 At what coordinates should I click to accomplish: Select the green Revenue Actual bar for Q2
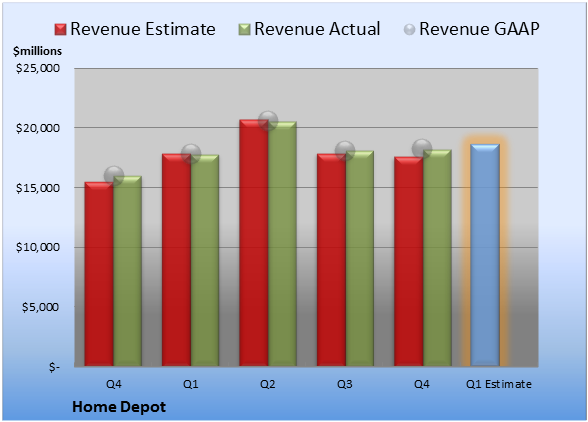coord(282,244)
